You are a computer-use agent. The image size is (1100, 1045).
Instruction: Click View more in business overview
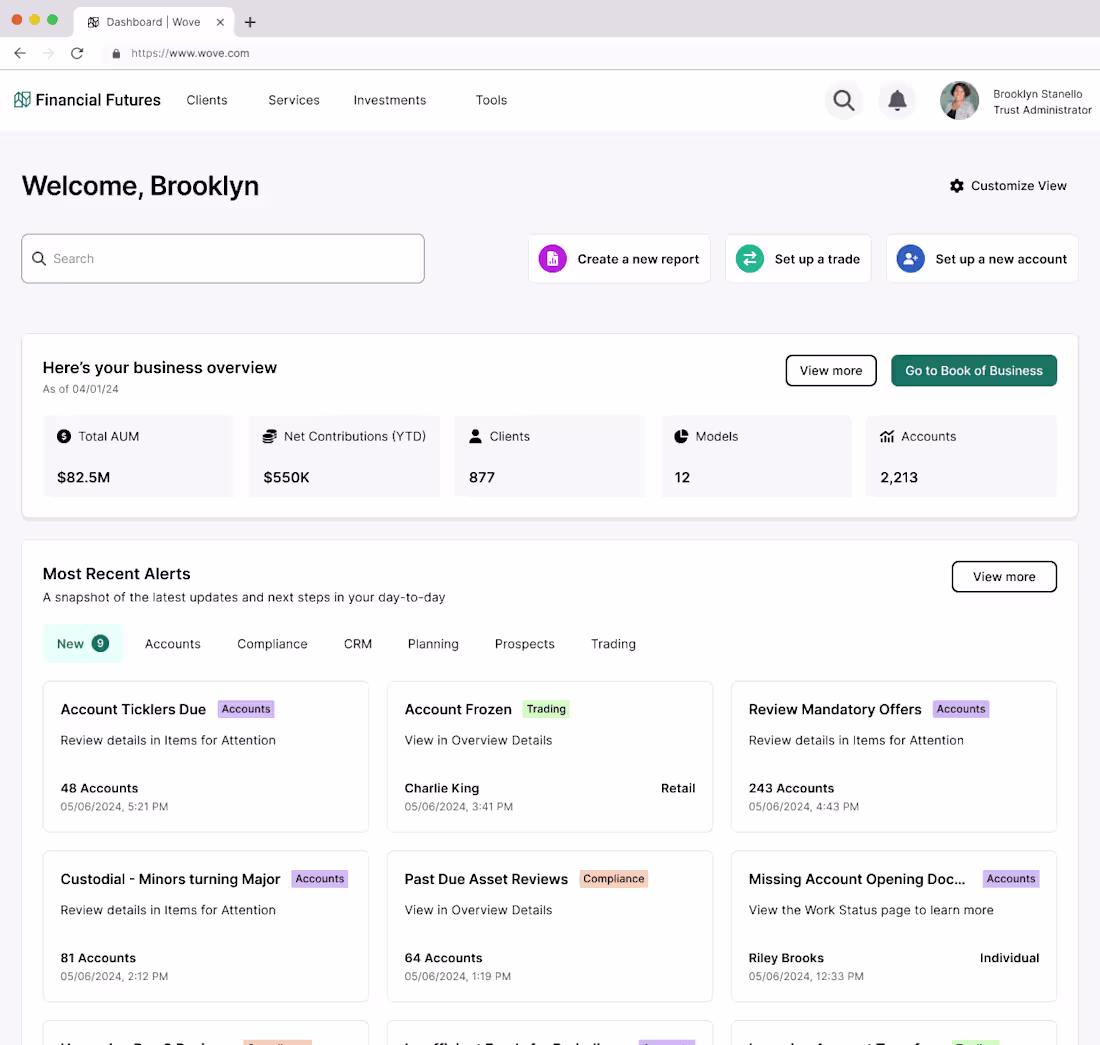pyautogui.click(x=831, y=370)
